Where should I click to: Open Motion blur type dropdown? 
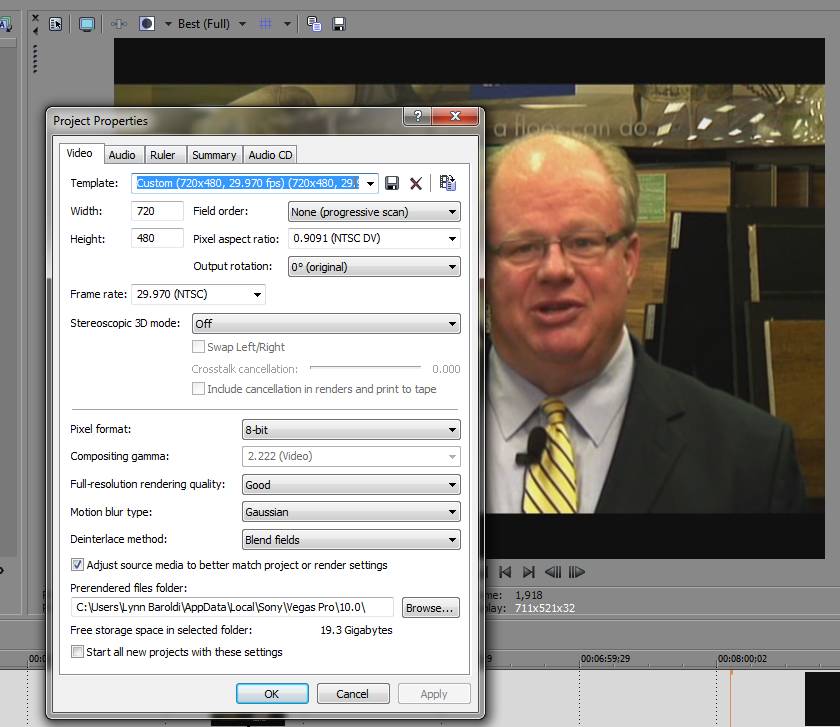[x=351, y=512]
